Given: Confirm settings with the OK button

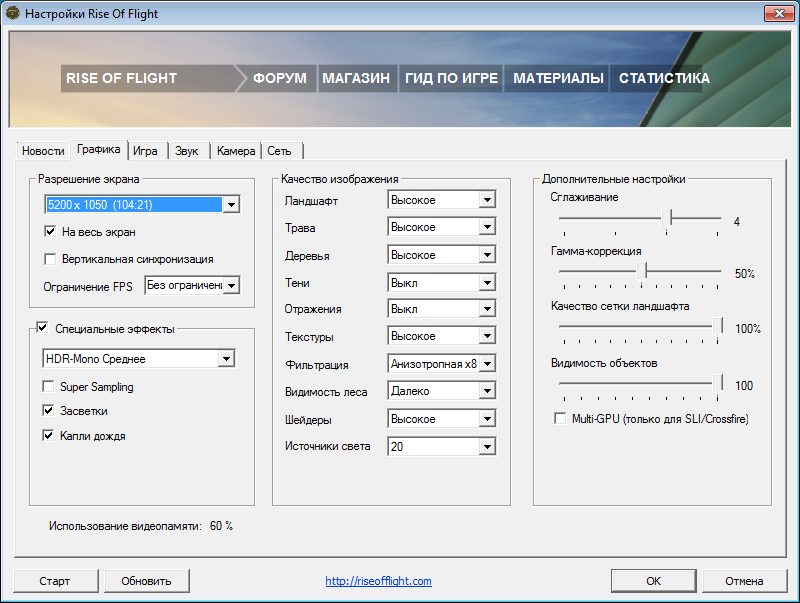Looking at the screenshot, I should [x=654, y=581].
